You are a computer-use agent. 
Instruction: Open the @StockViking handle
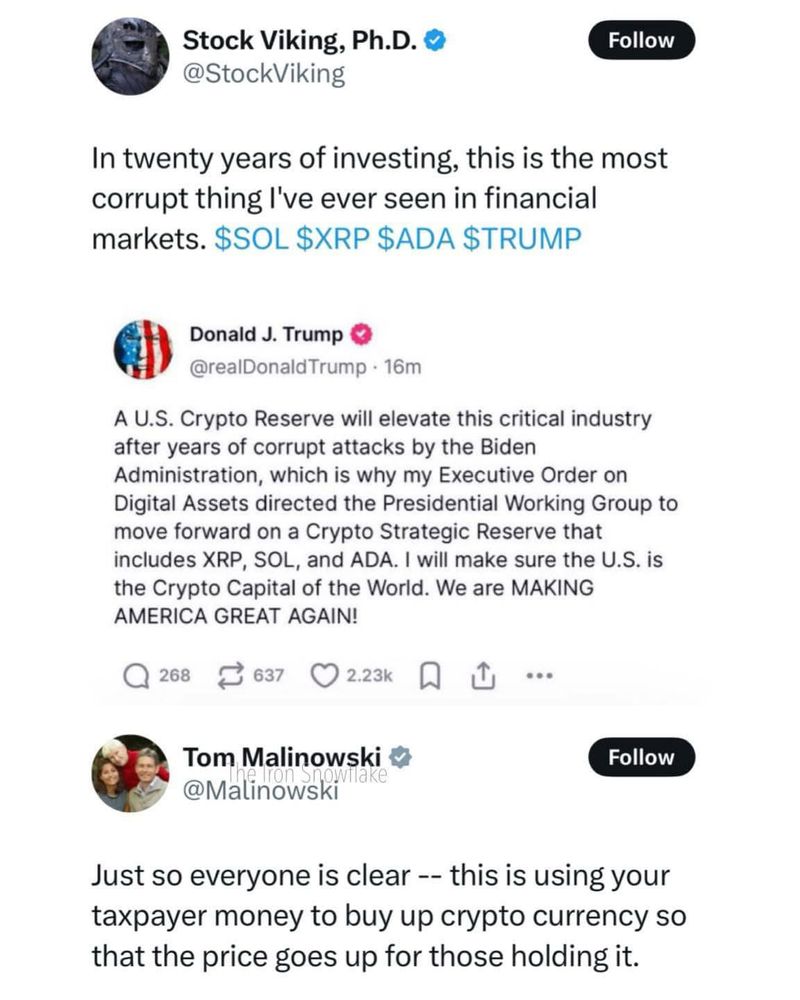pos(263,74)
